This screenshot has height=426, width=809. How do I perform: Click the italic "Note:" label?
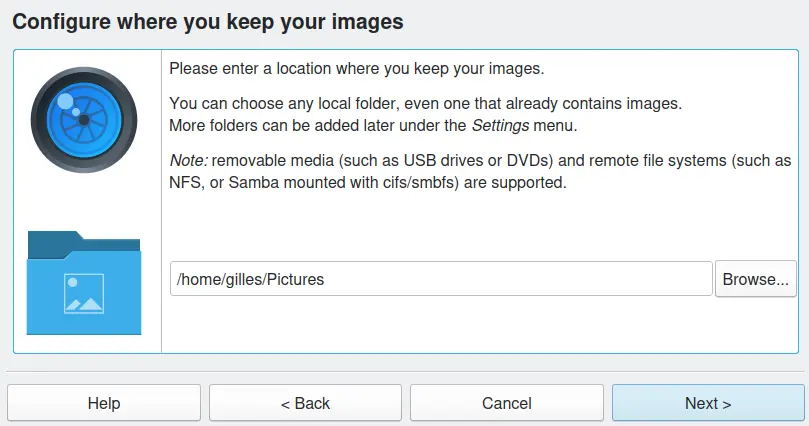[188, 160]
